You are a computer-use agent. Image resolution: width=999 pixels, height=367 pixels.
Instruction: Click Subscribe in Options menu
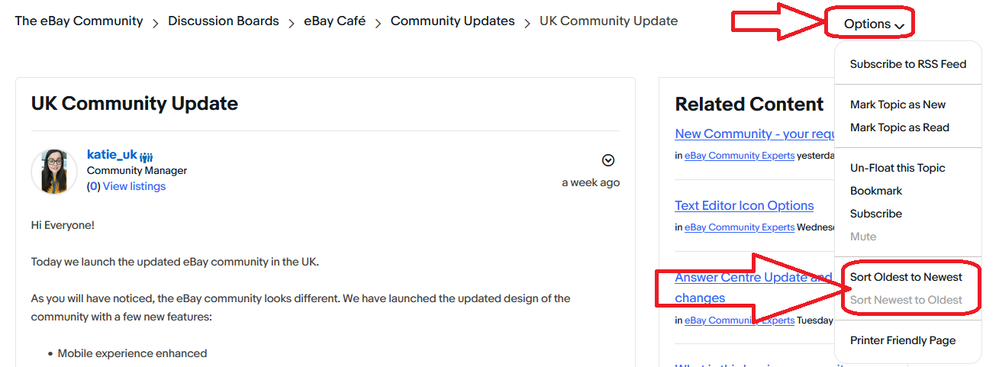(876, 214)
